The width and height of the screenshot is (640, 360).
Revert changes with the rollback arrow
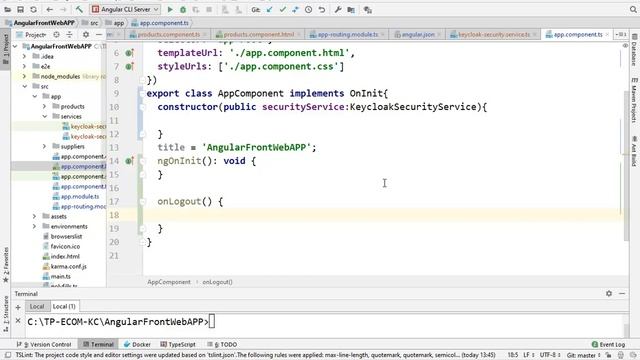[x=322, y=9]
